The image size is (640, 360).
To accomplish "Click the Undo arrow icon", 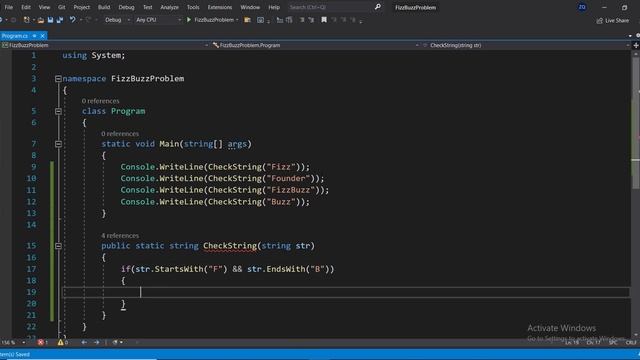I will coord(72,20).
